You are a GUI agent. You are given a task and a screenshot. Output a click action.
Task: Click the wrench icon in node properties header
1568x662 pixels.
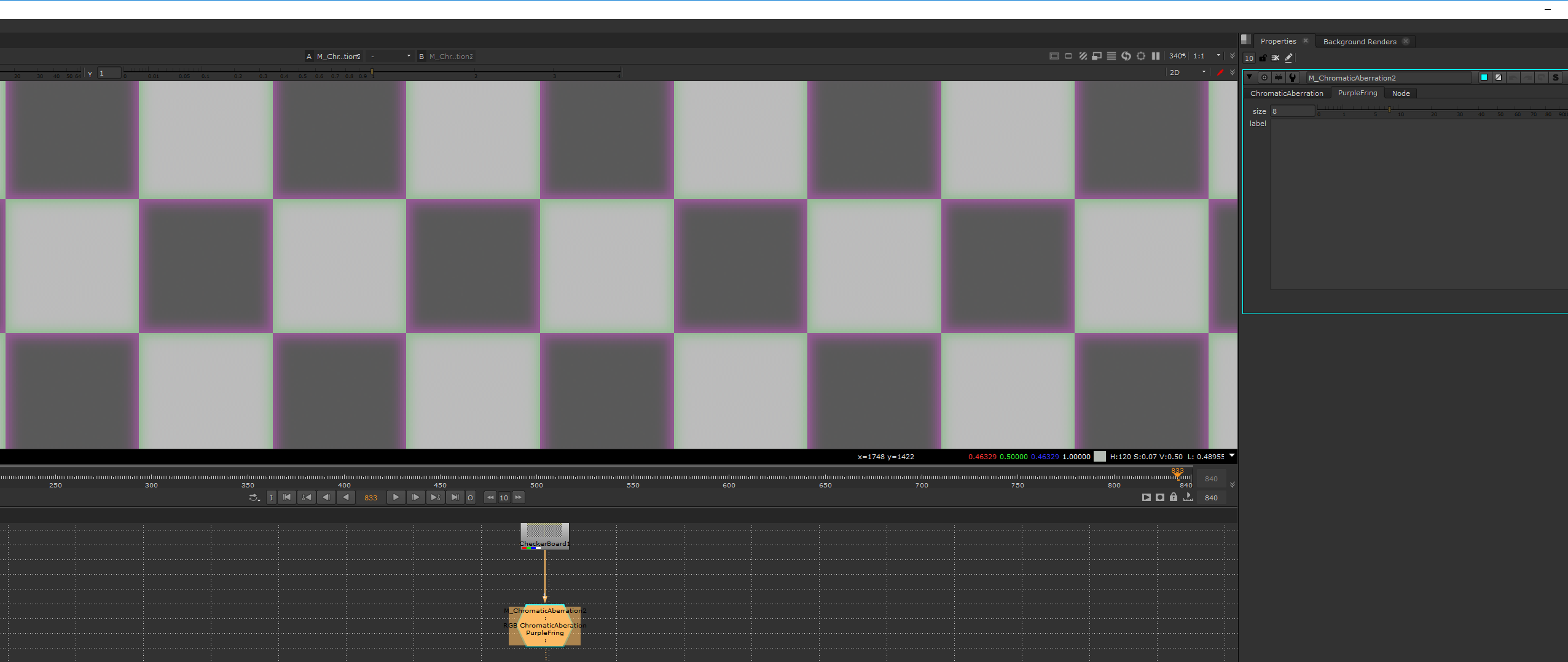1293,77
